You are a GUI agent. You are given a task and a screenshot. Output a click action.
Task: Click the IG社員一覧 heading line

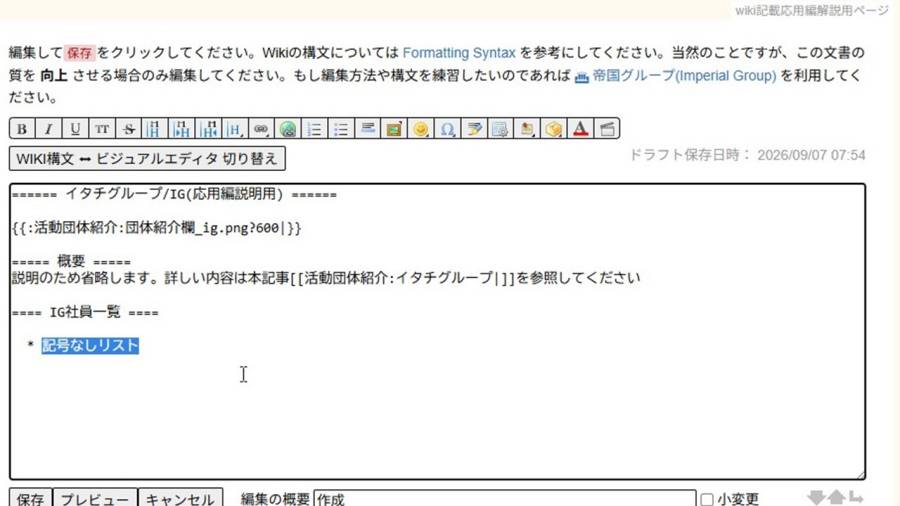pos(85,312)
